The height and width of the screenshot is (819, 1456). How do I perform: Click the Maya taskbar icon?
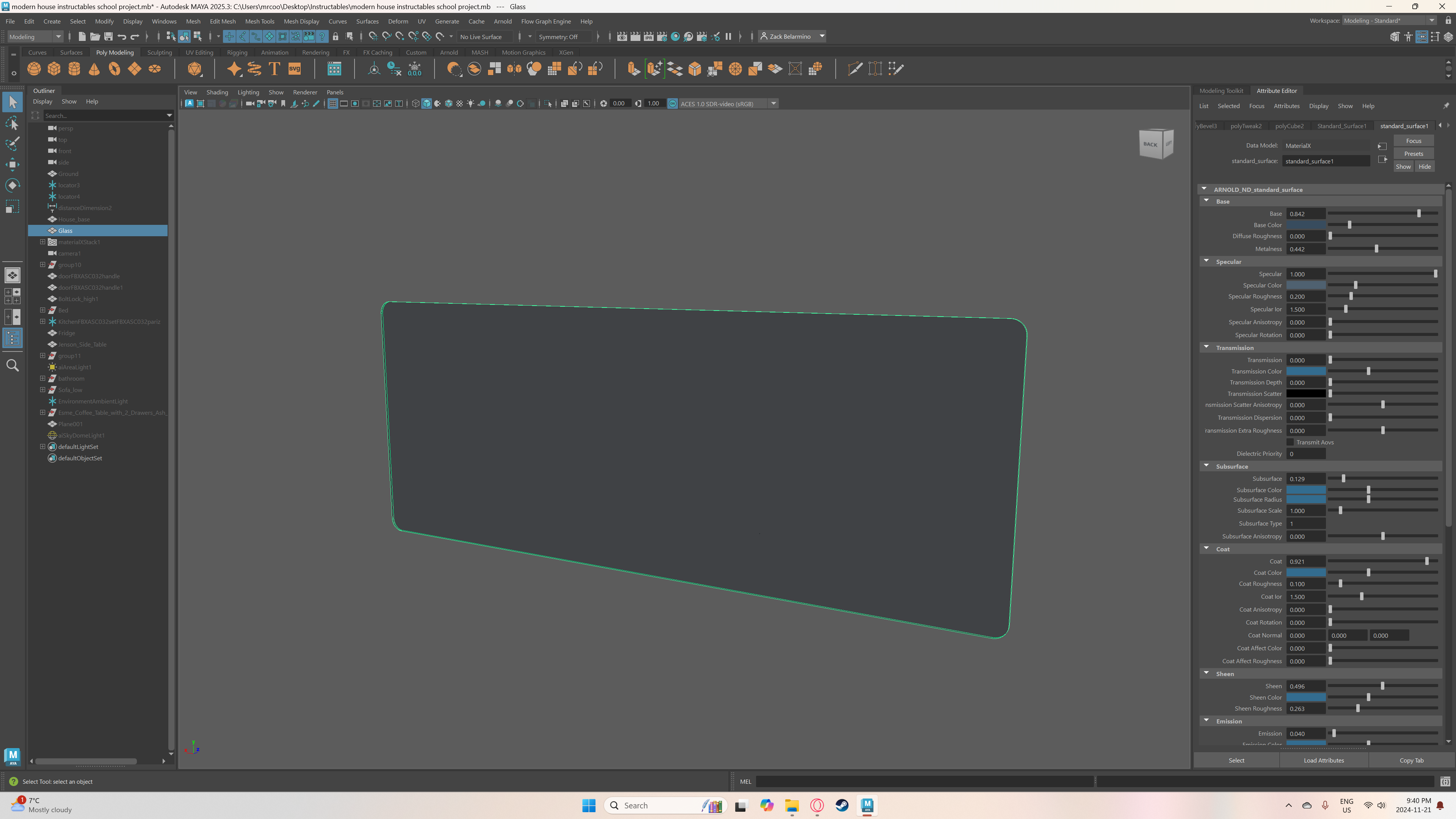pyautogui.click(x=868, y=805)
